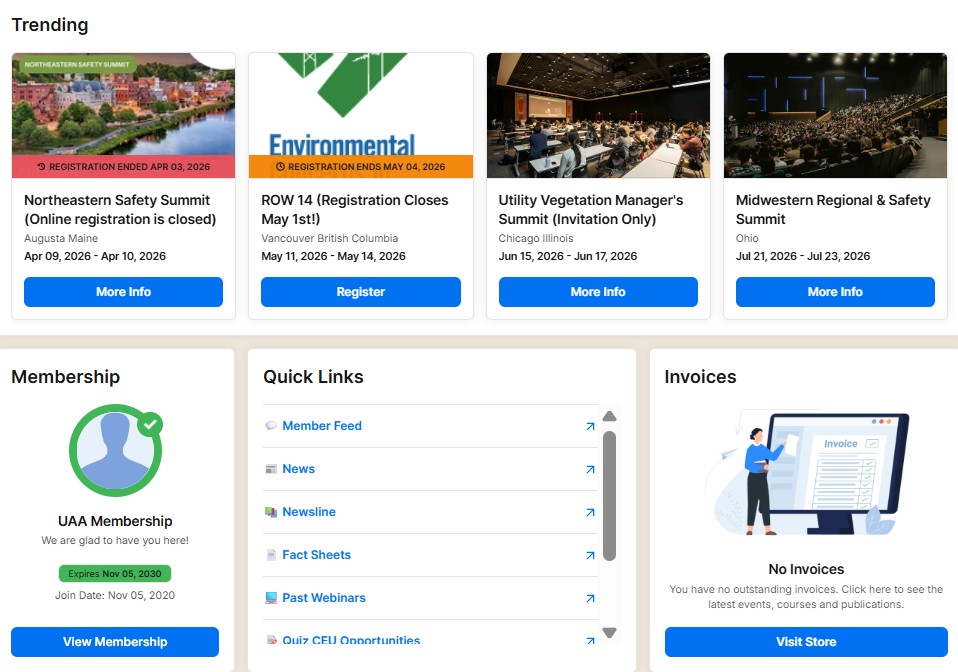This screenshot has height=672, width=958.
Task: Click external link arrow beside Past Webinars
Action: pos(590,598)
